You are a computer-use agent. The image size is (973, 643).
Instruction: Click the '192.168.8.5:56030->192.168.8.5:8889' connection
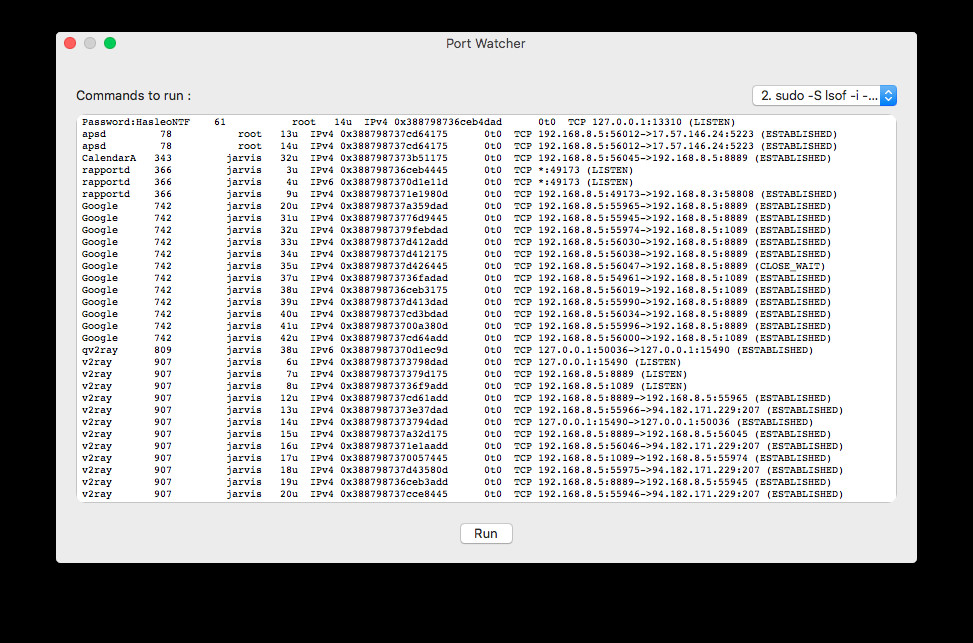(643, 242)
